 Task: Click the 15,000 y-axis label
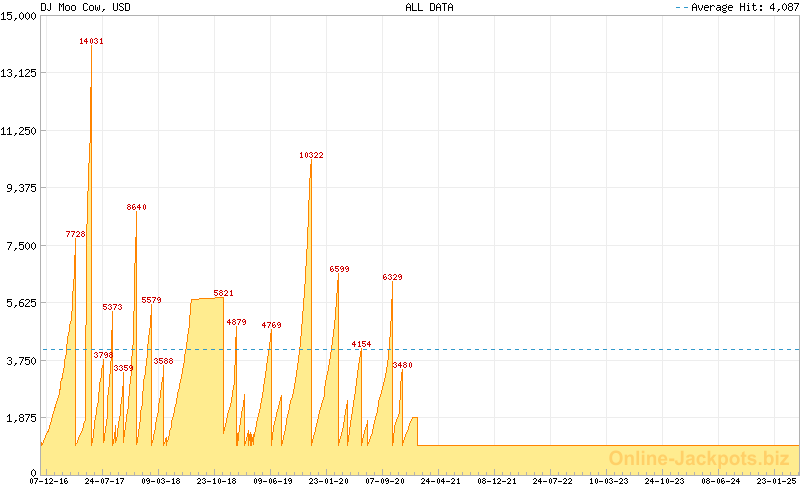click(20, 16)
